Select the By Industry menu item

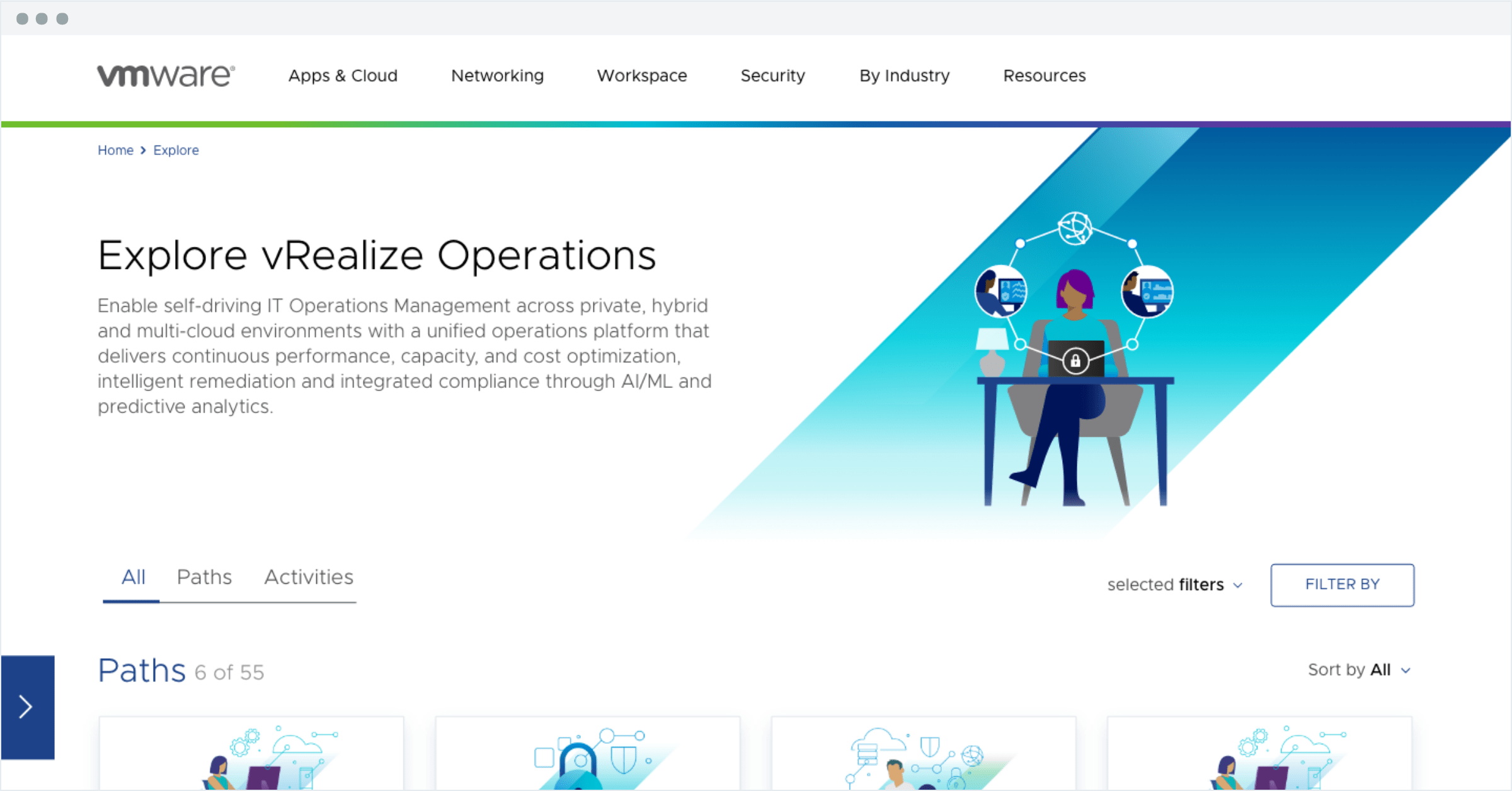(x=904, y=76)
